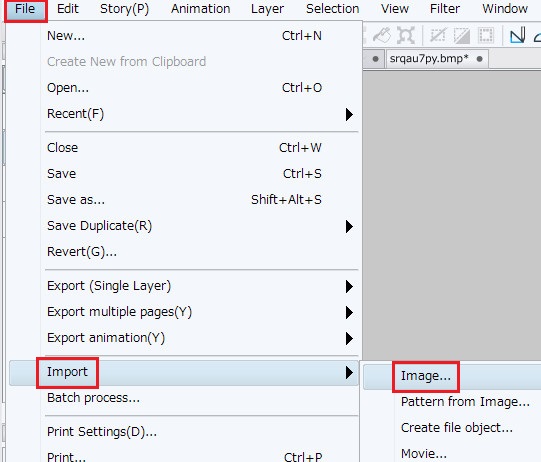Click the Show selection border icon
541x462 pixels.
486,35
